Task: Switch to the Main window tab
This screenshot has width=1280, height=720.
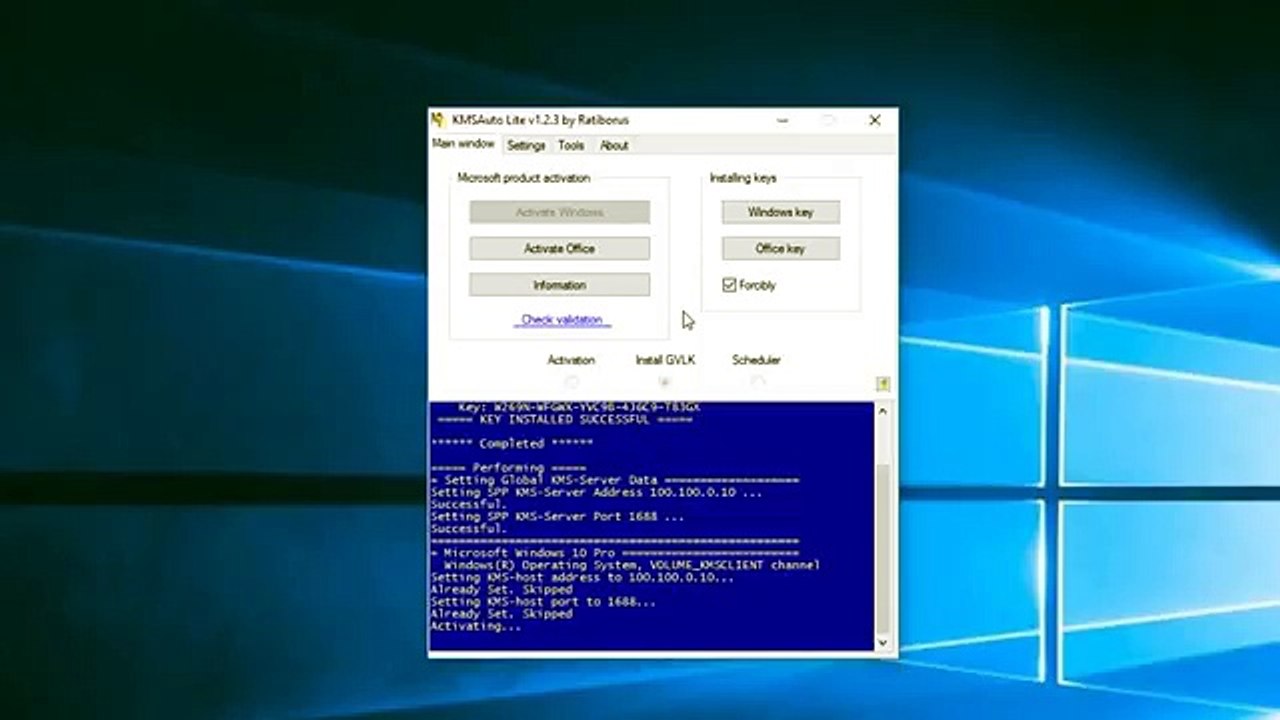Action: tap(463, 144)
